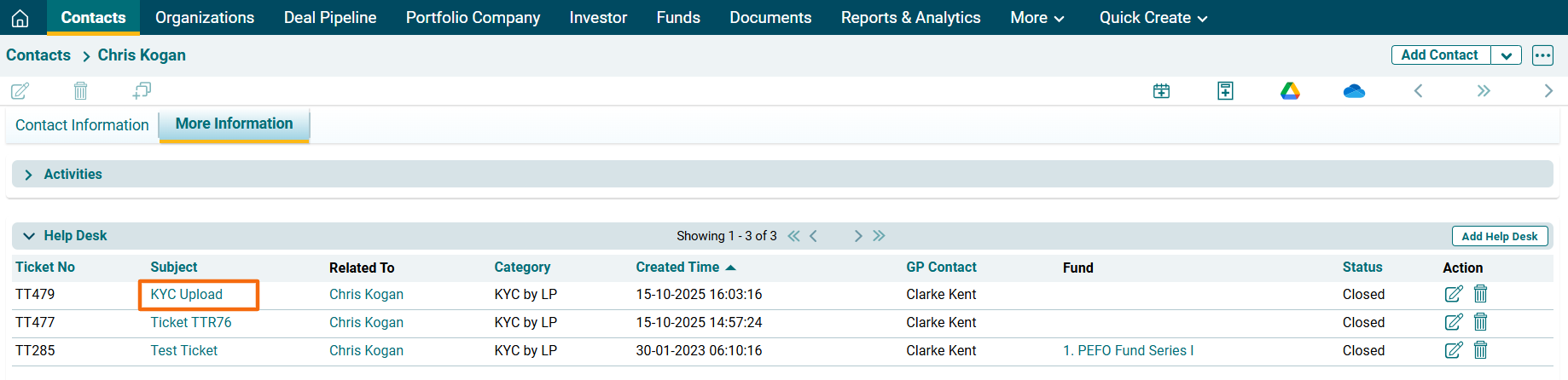Switch to the Contact Information tab
This screenshot has width=1568, height=380.
82,125
